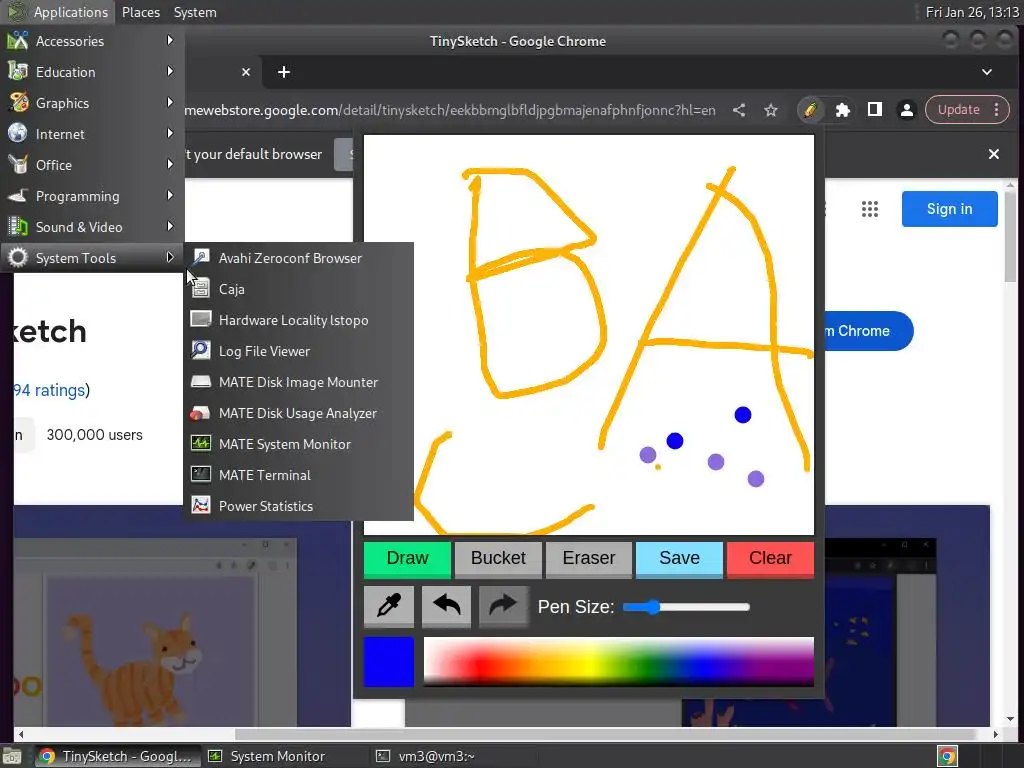The width and height of the screenshot is (1024, 768).
Task: Clear the drawing canvas
Action: [x=770, y=559]
